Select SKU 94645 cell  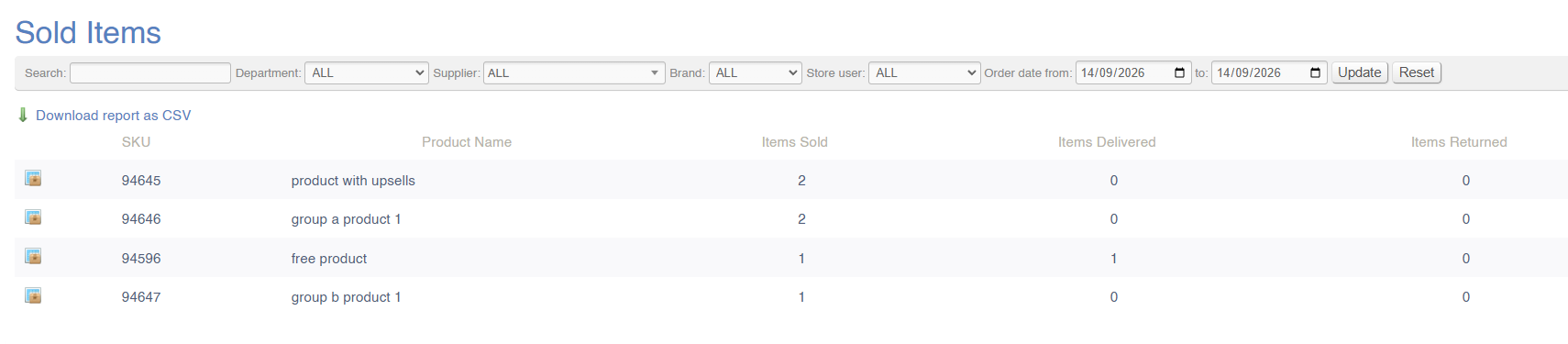[141, 181]
